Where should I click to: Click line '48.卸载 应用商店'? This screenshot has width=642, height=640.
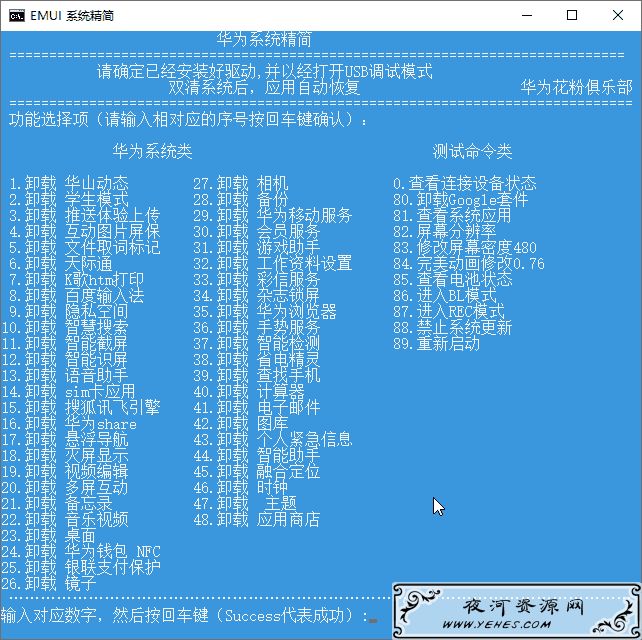pyautogui.click(x=257, y=519)
